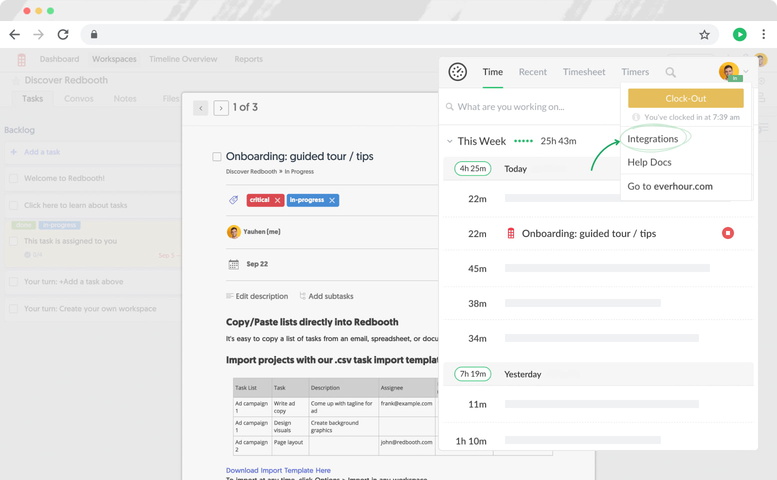777x480 pixels.
Task: Click the Redbooth logo icon
Action: (21, 60)
